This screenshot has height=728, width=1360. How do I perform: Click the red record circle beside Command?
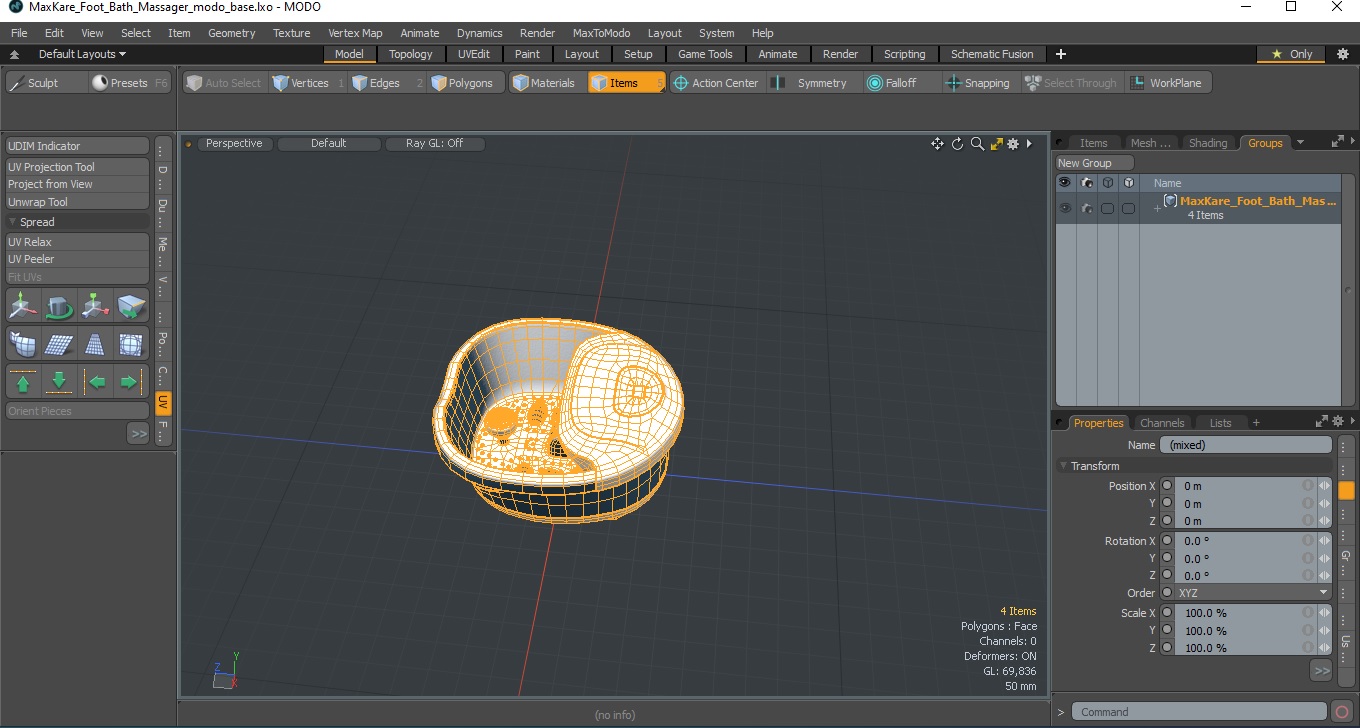click(x=1342, y=712)
